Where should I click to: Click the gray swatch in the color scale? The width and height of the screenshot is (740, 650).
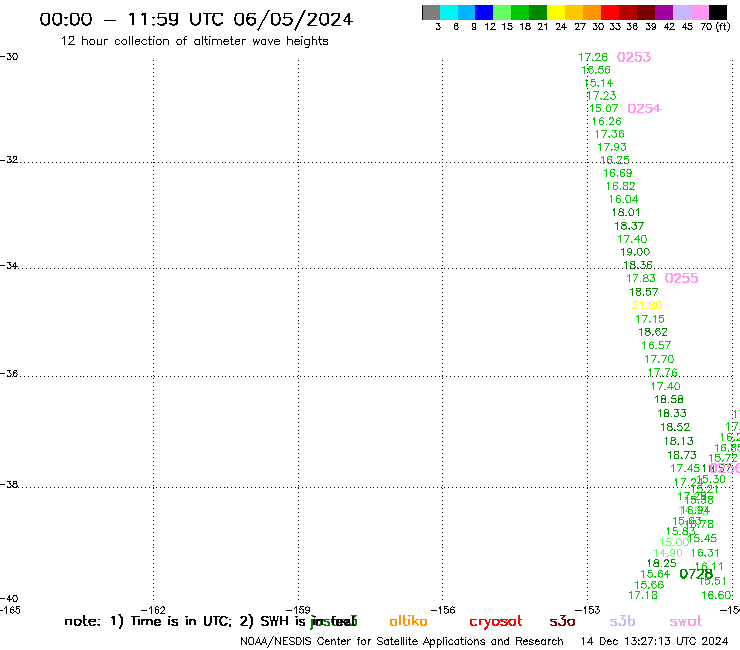(x=431, y=12)
